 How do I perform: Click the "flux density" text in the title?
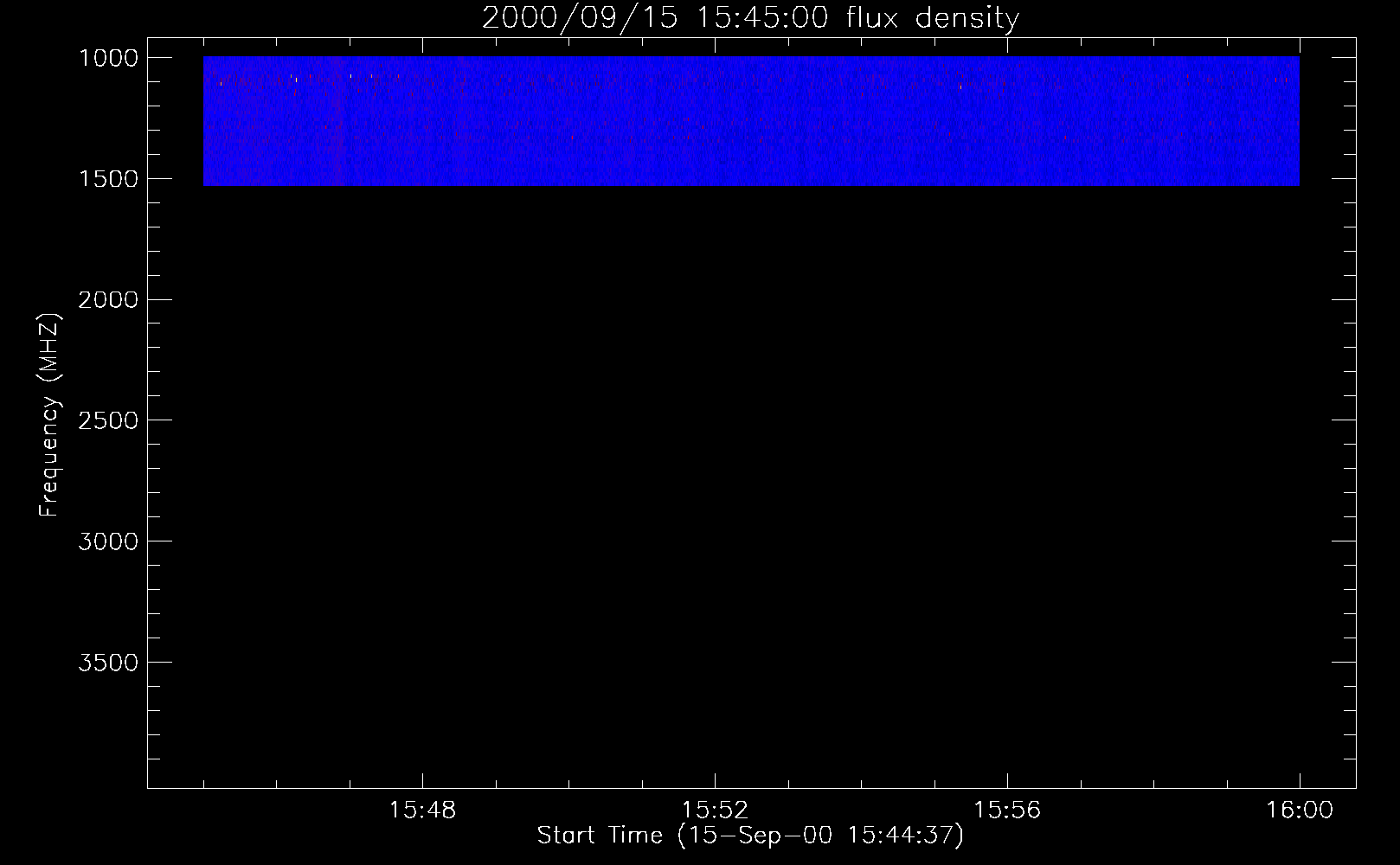tap(933, 18)
